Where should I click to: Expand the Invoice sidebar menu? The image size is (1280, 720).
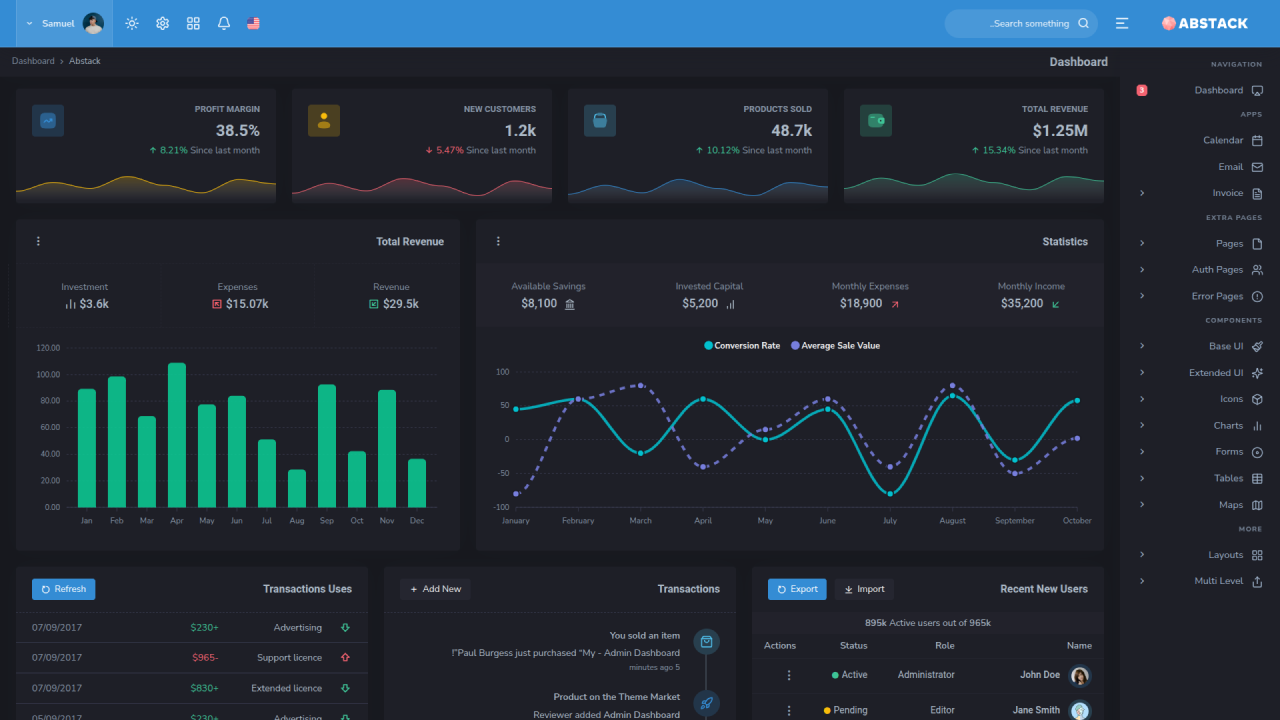click(x=1200, y=193)
